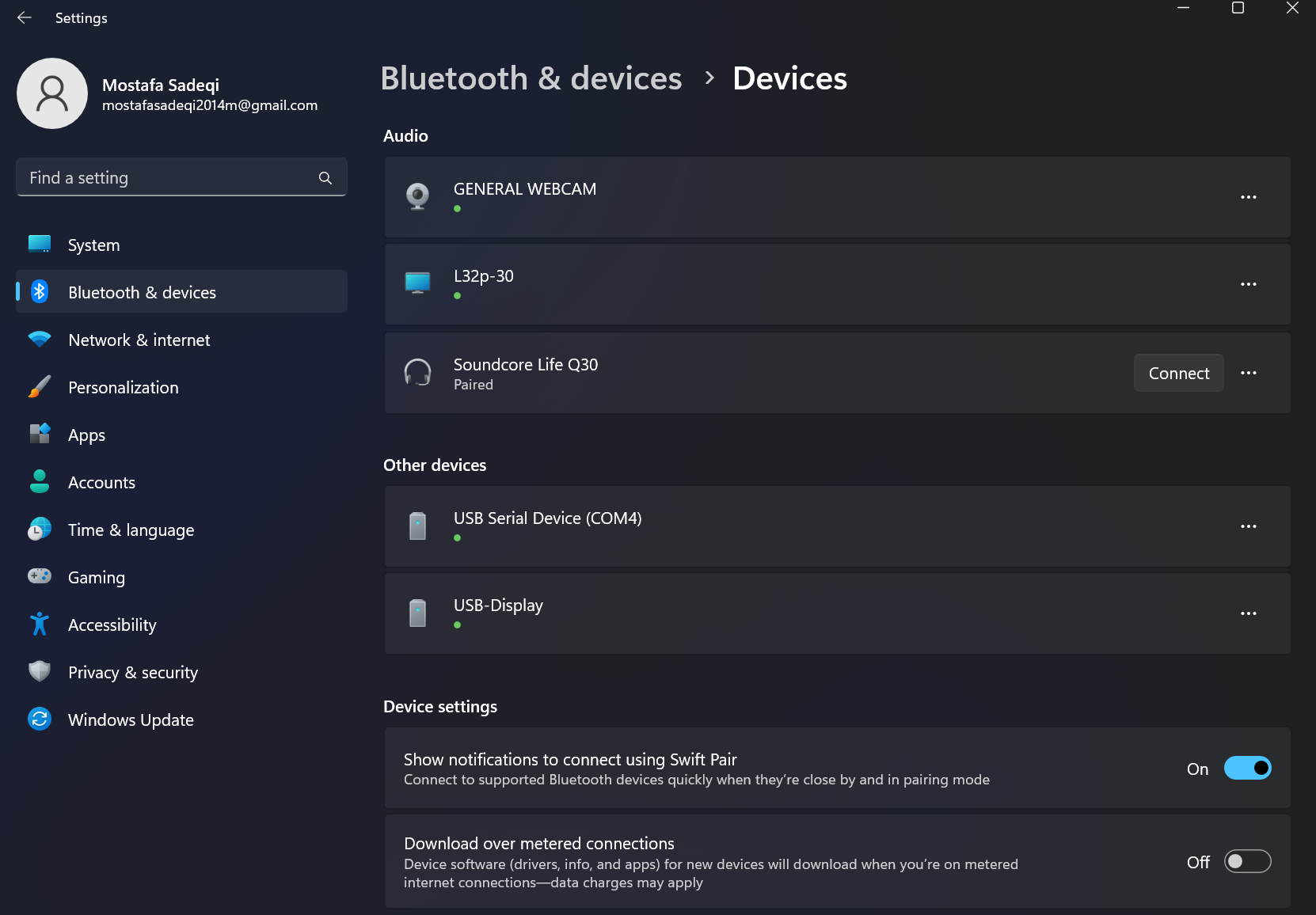This screenshot has height=915, width=1316.
Task: Select Privacy & security section
Action: pos(181,672)
